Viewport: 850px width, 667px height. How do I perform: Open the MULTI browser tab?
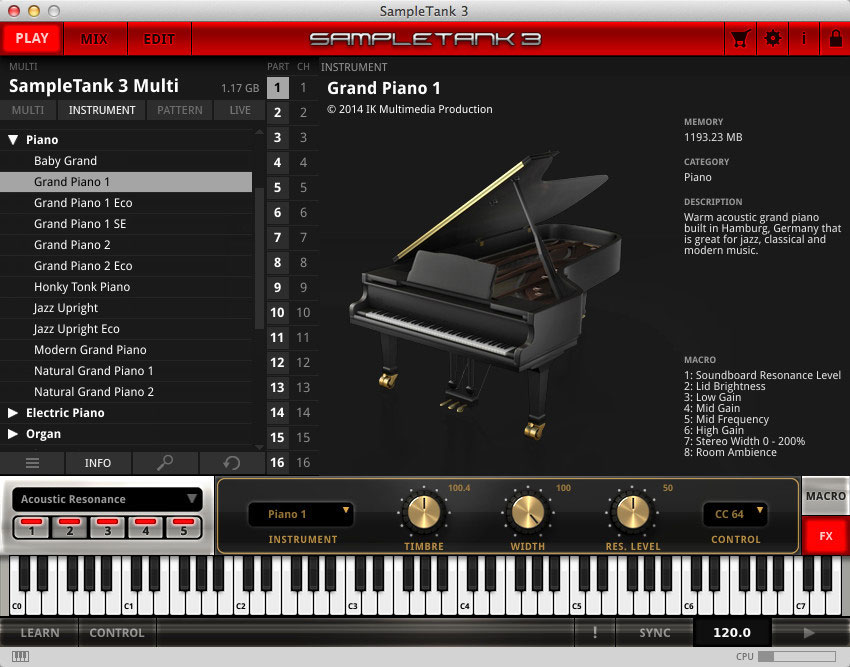click(x=28, y=110)
